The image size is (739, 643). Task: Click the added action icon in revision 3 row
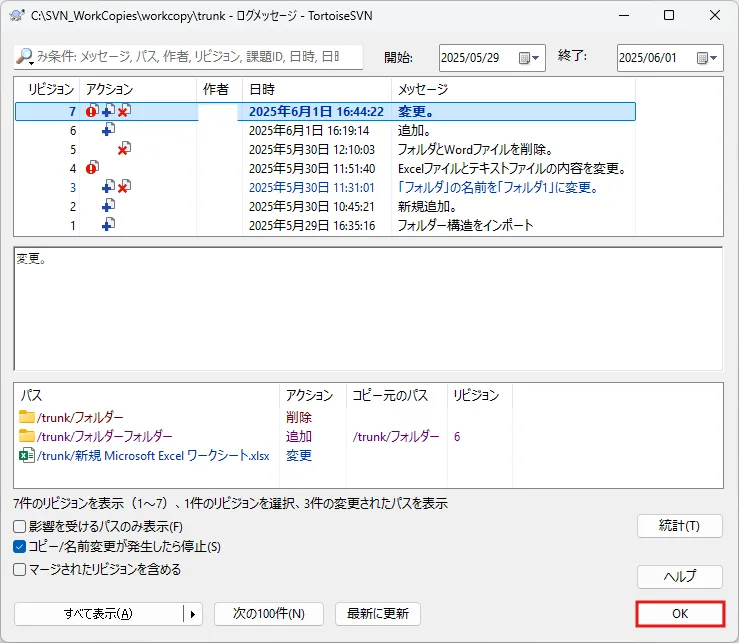108,187
